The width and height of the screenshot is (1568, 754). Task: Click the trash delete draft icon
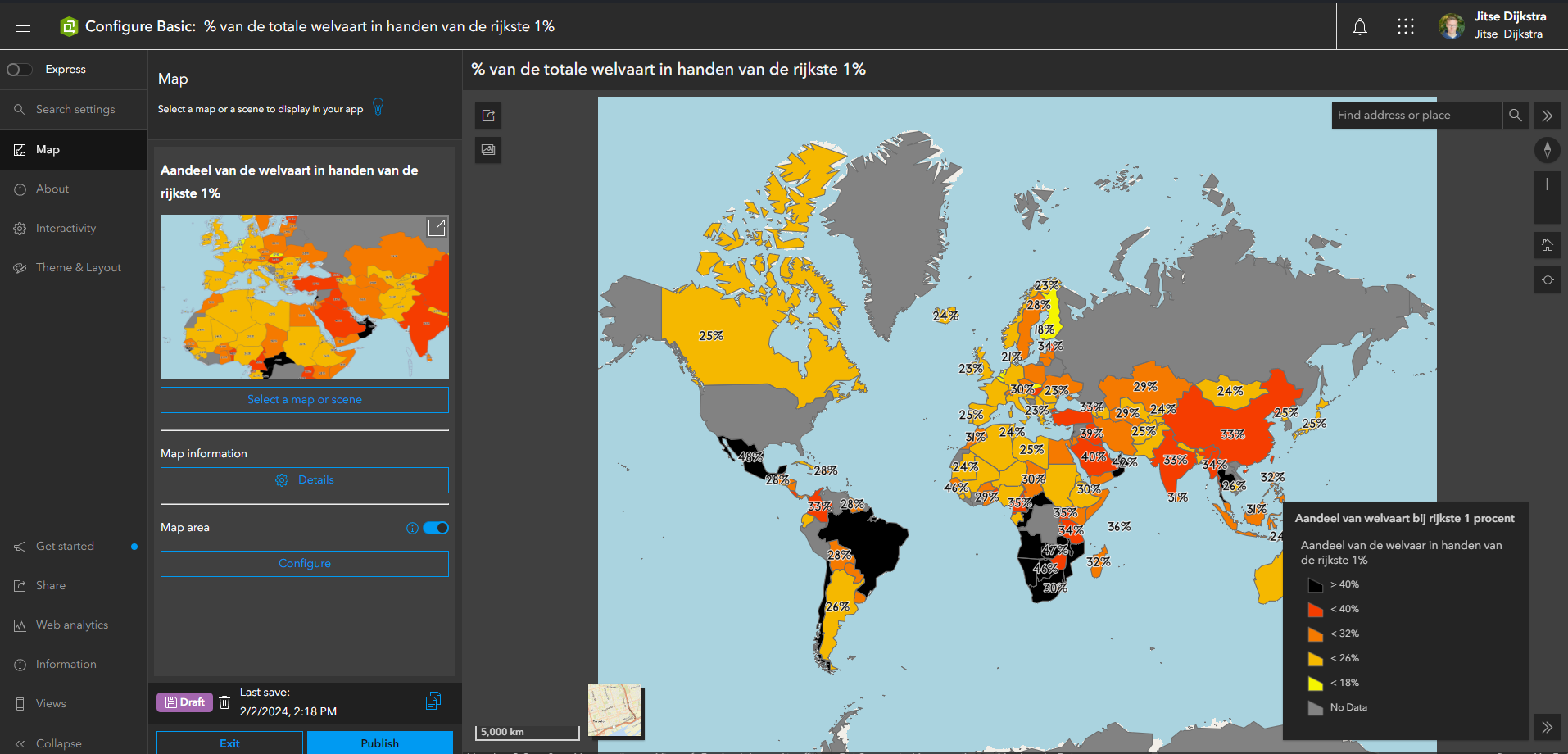224,702
